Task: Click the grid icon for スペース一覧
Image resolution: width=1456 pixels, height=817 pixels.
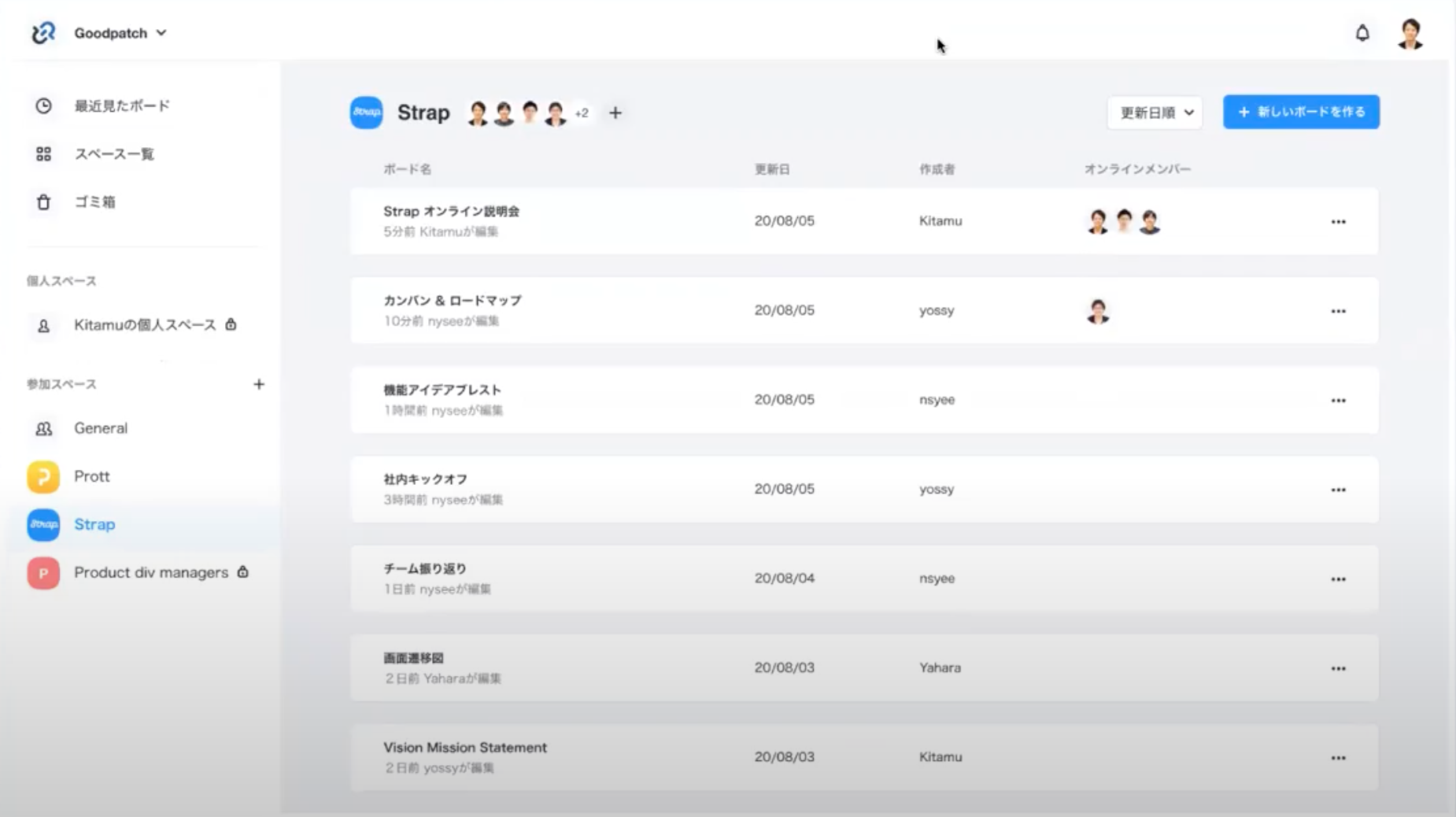Action: 44,153
